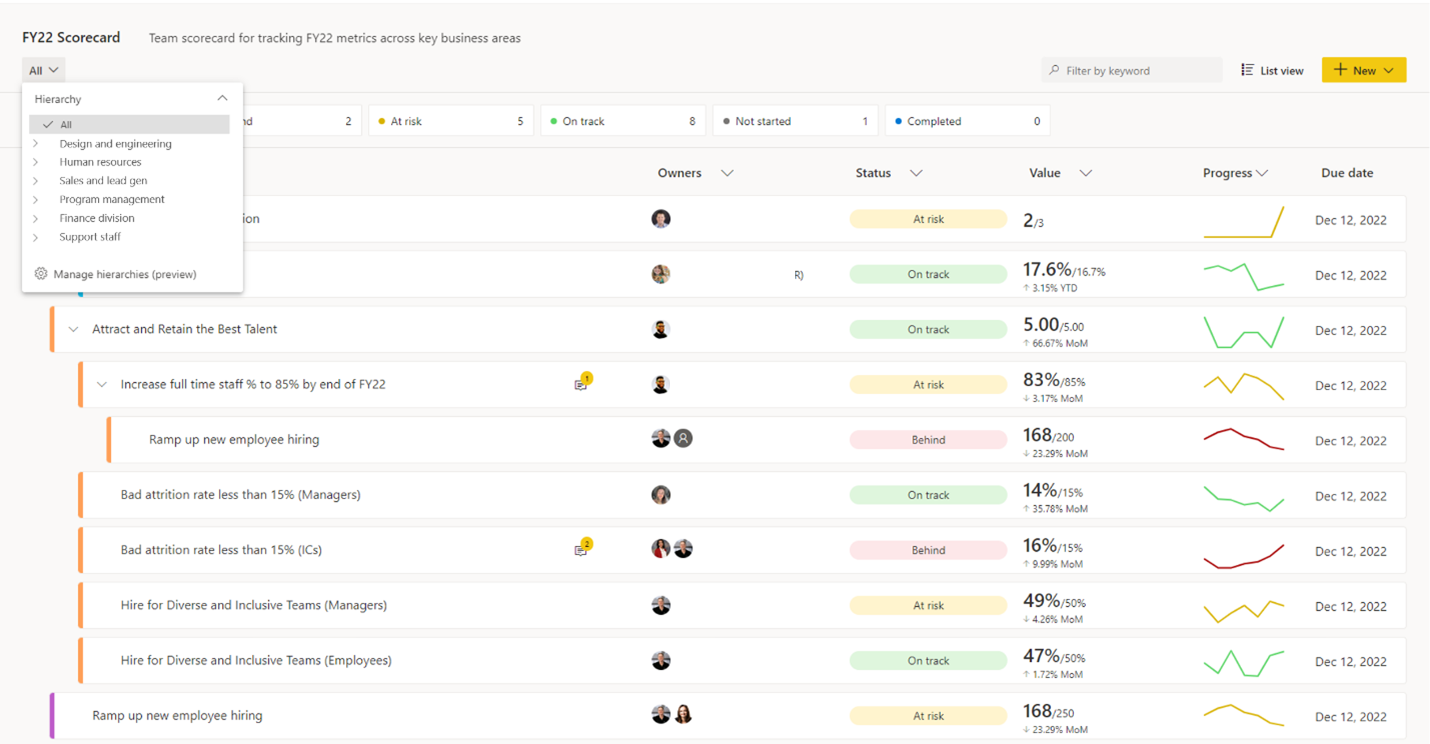Collapse the Attract and Retain the Best Talent goal
Image resolution: width=1430 pixels, height=744 pixels.
click(x=73, y=329)
